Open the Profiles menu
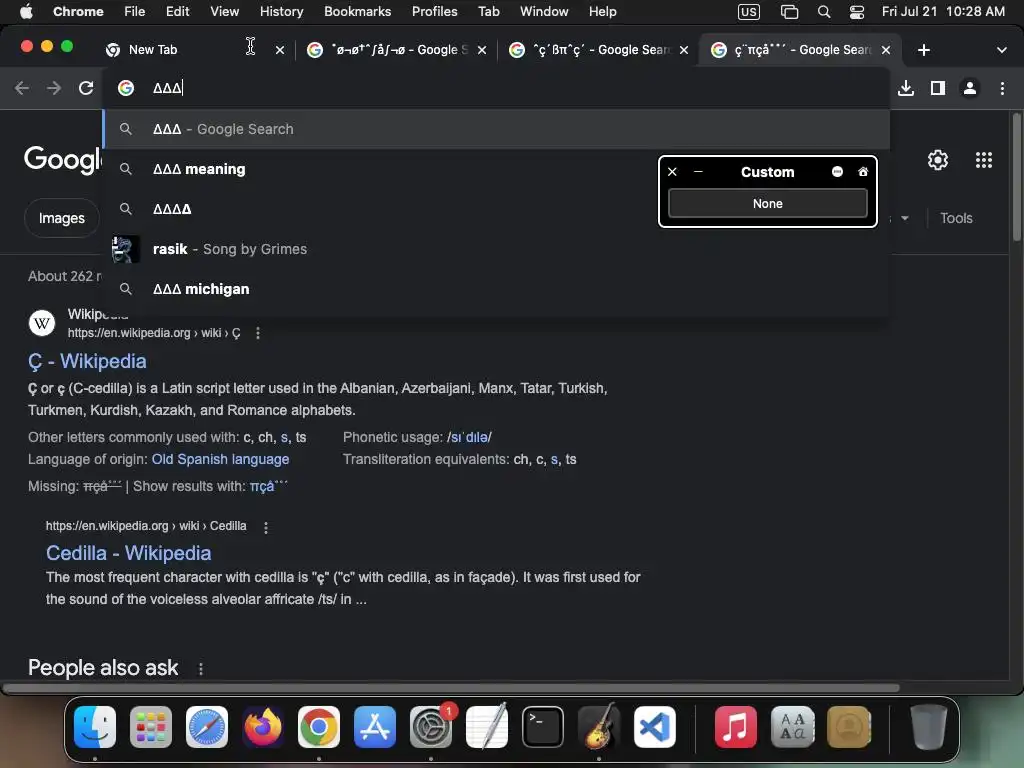1024x768 pixels. (434, 12)
